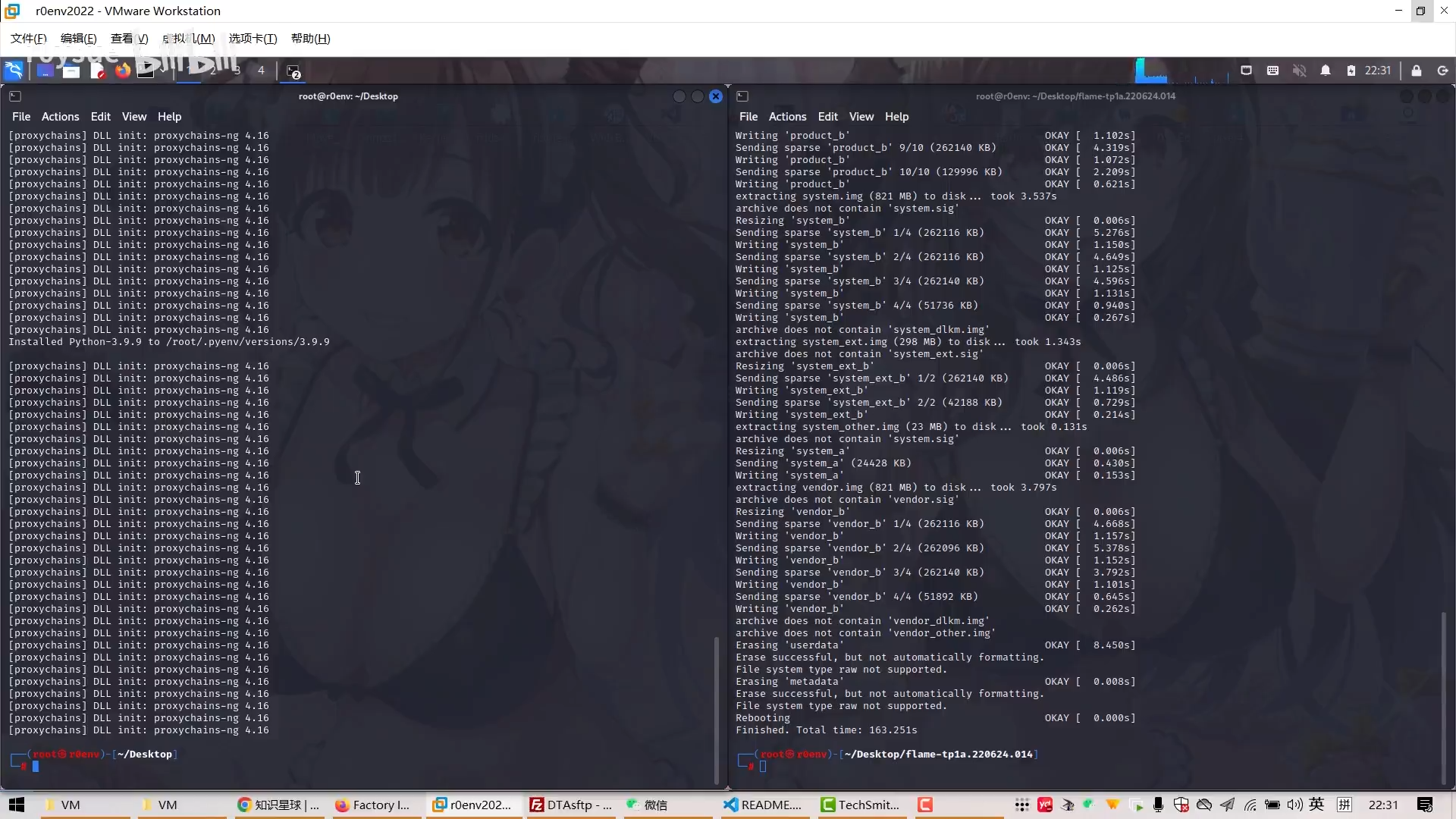Open Actions menu in left Desktop terminal

tap(60, 117)
